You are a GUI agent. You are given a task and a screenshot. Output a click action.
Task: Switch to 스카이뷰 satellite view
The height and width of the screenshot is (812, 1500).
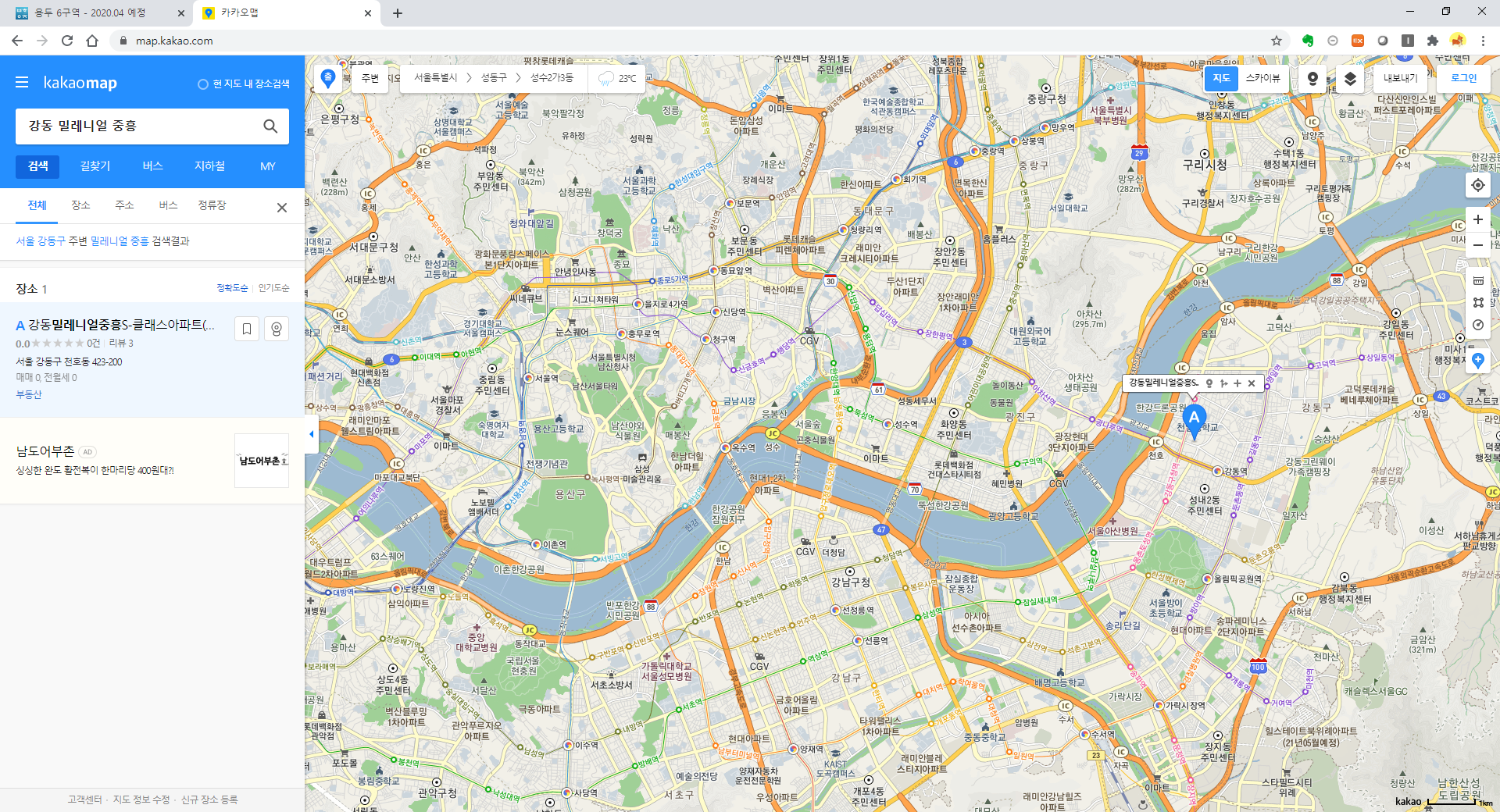[x=1263, y=78]
